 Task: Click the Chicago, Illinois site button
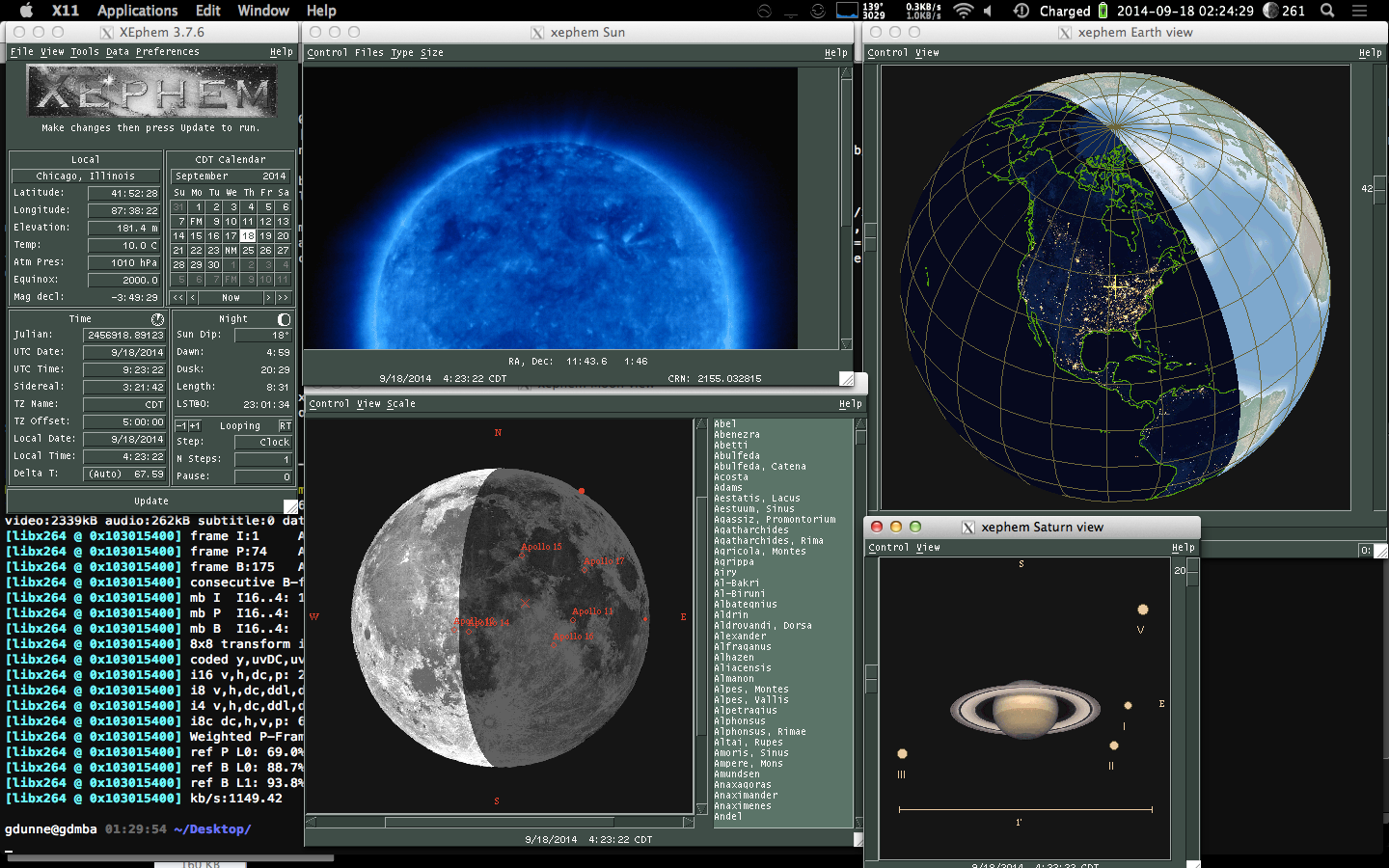pyautogui.click(x=86, y=176)
